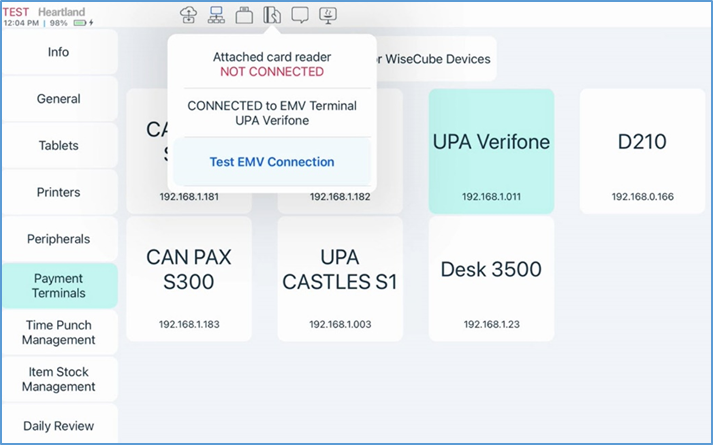
Task: Go to the General settings section
Action: 59,99
